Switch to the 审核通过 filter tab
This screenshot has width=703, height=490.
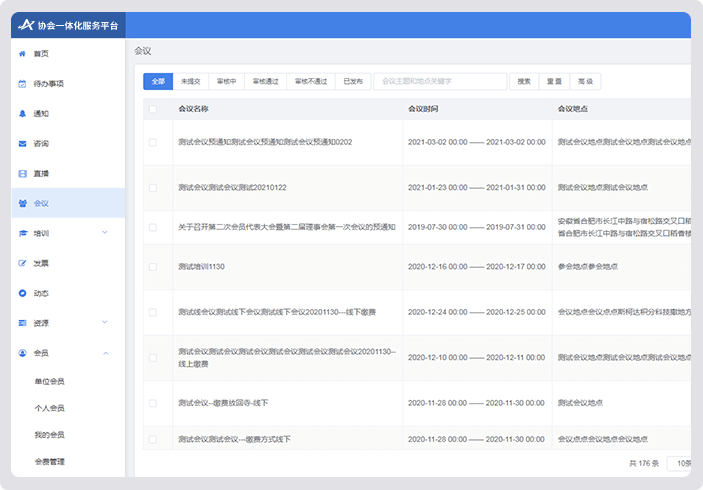(x=265, y=81)
